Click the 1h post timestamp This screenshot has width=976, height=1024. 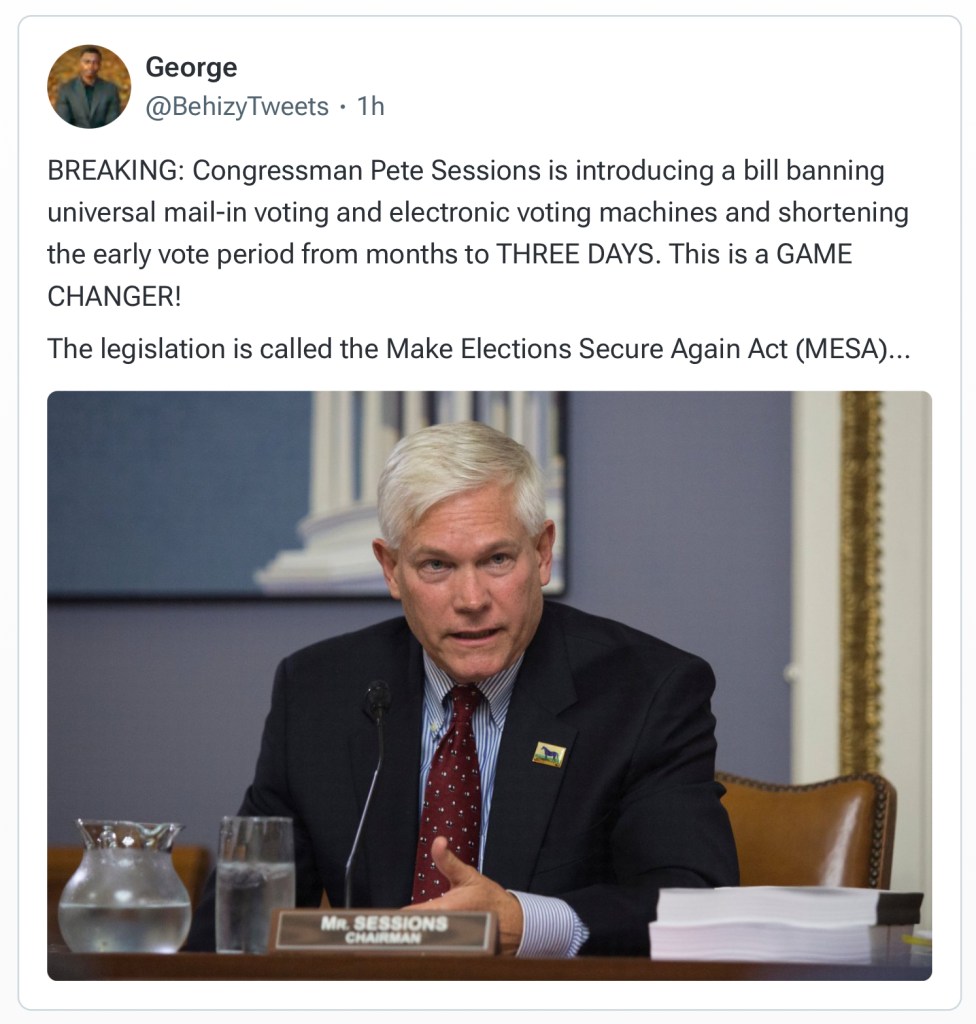coord(371,107)
